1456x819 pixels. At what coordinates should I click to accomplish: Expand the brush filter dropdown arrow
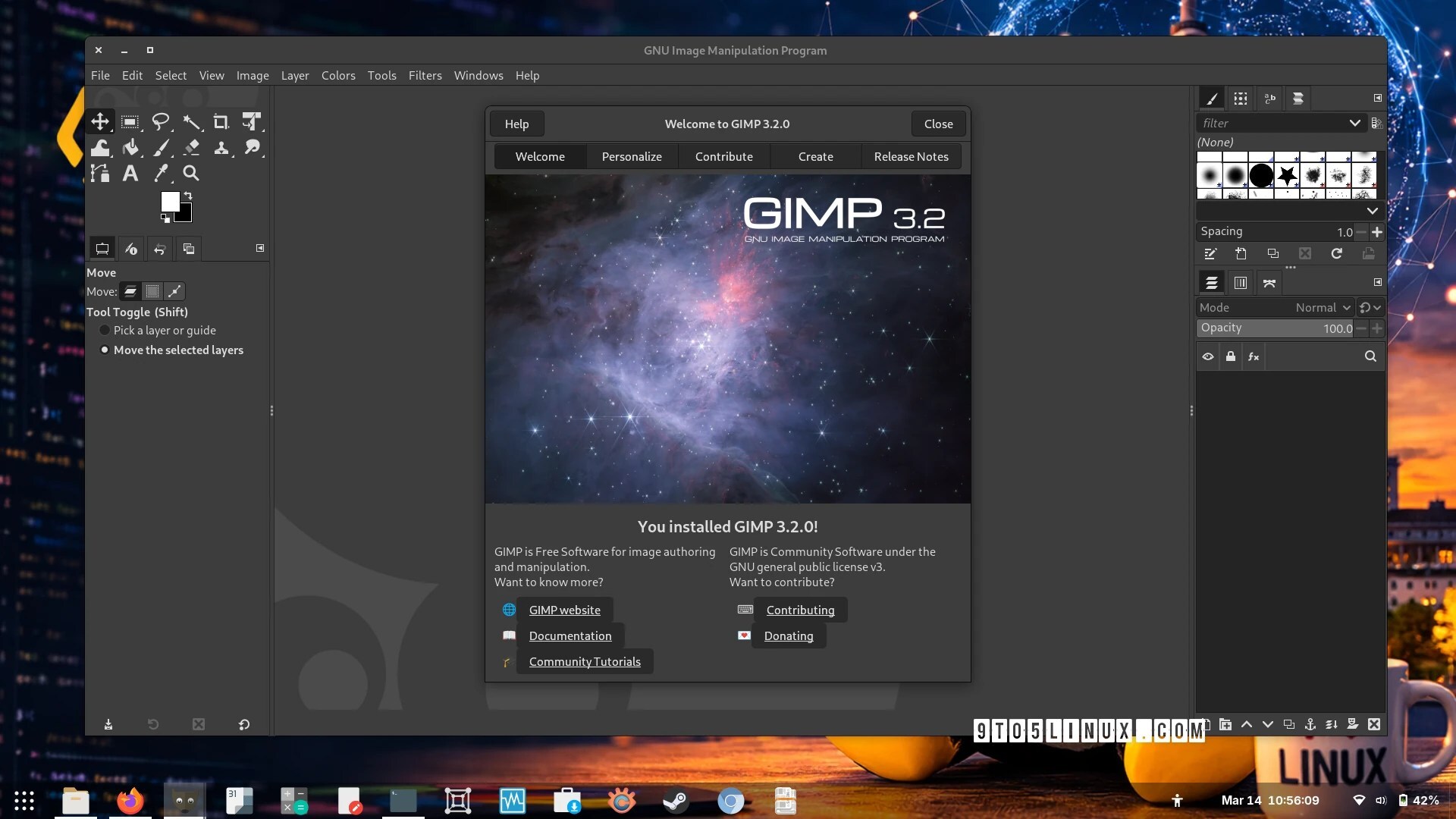[1354, 123]
